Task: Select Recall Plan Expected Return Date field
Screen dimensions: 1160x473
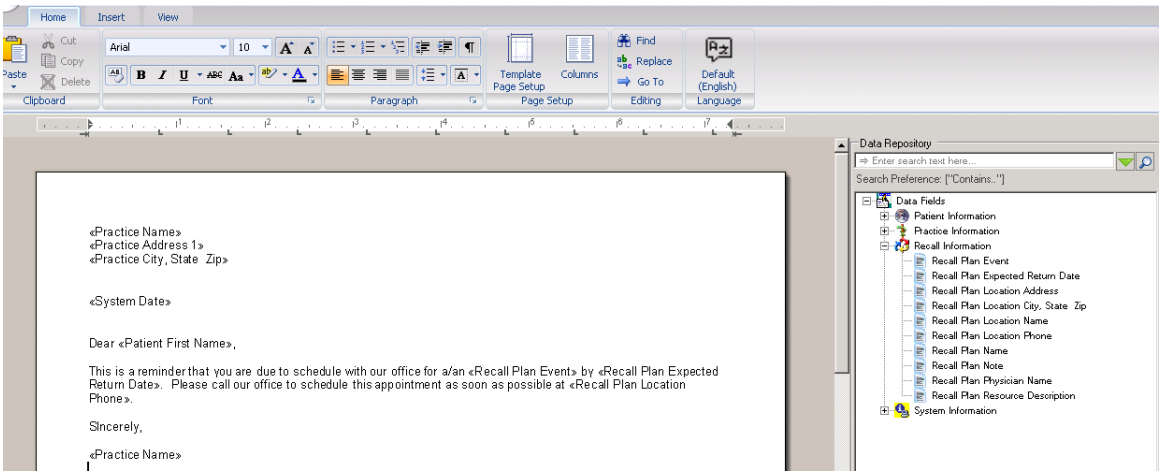Action: pyautogui.click(x=1005, y=275)
